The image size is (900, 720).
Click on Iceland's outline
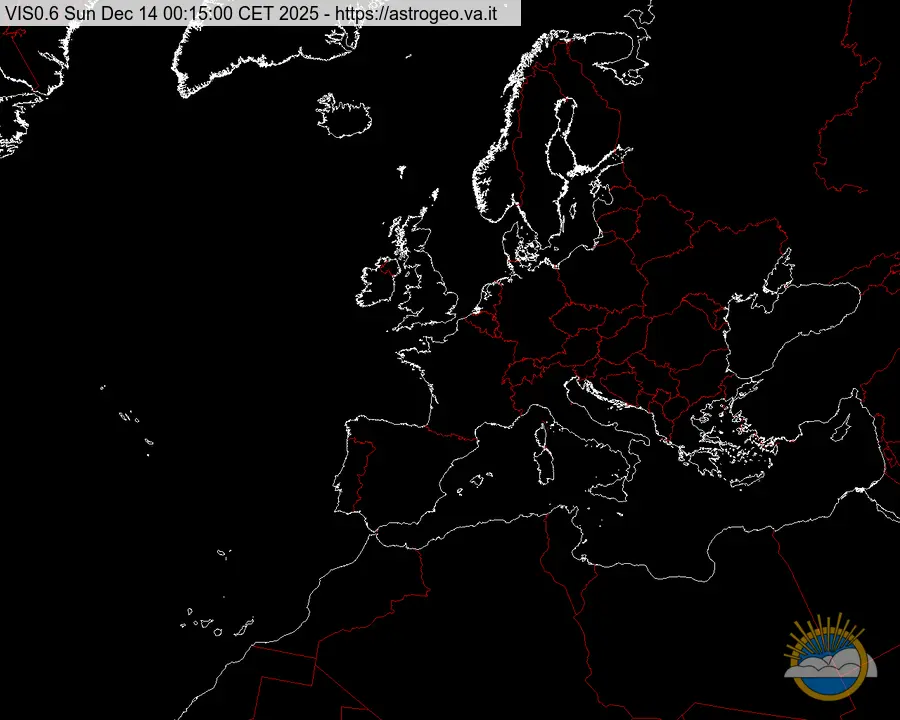[x=344, y=115]
